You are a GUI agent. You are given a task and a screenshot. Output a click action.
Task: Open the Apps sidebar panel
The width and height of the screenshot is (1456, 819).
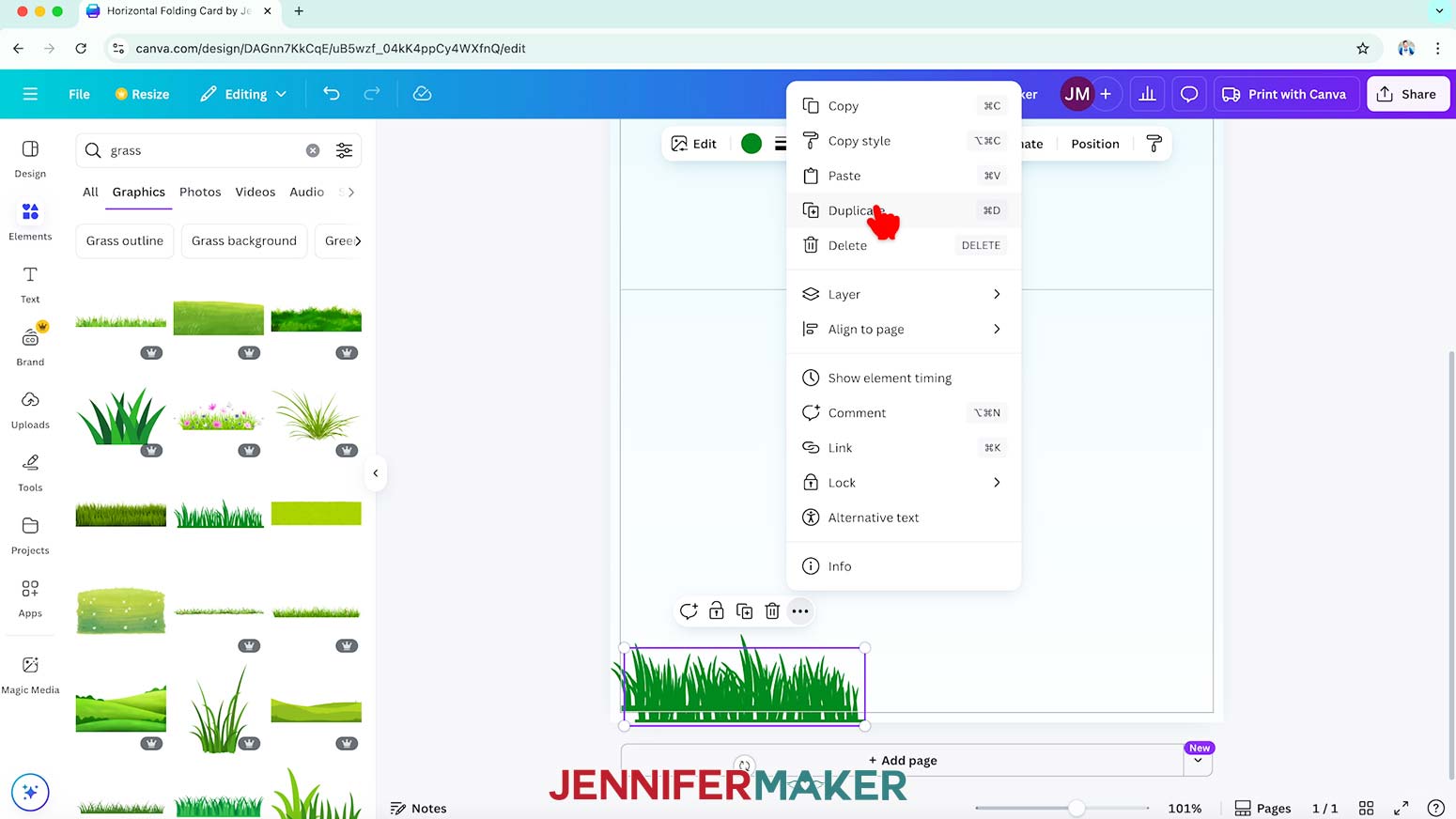click(x=30, y=599)
